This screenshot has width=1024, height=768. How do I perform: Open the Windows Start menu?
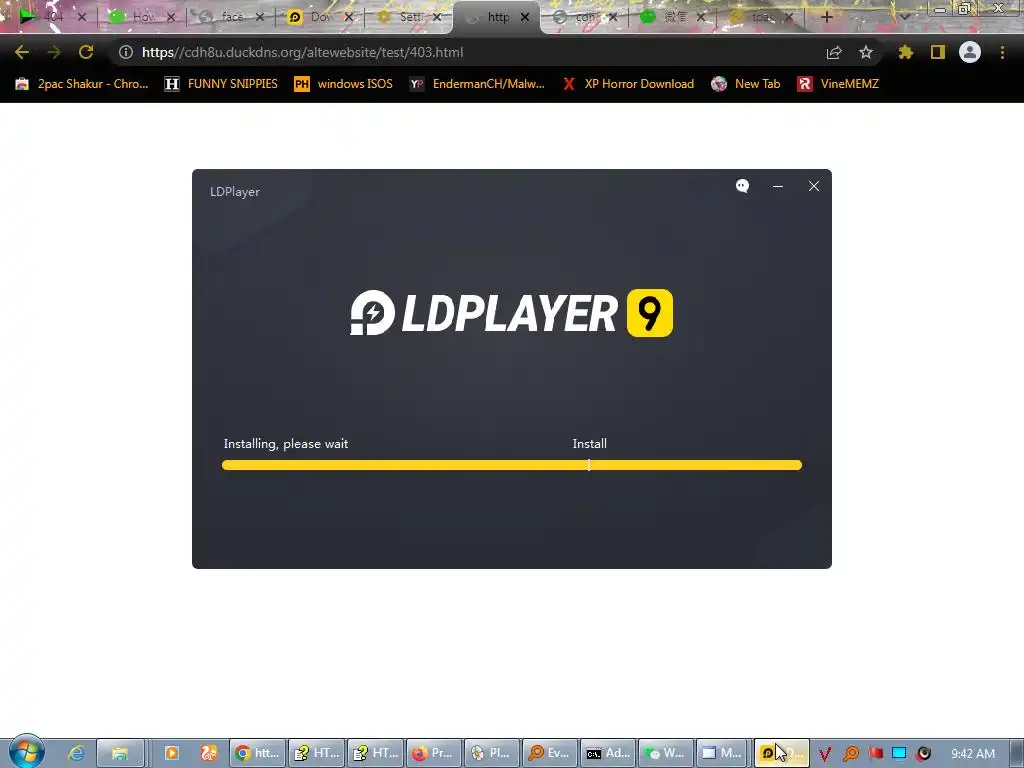26,752
